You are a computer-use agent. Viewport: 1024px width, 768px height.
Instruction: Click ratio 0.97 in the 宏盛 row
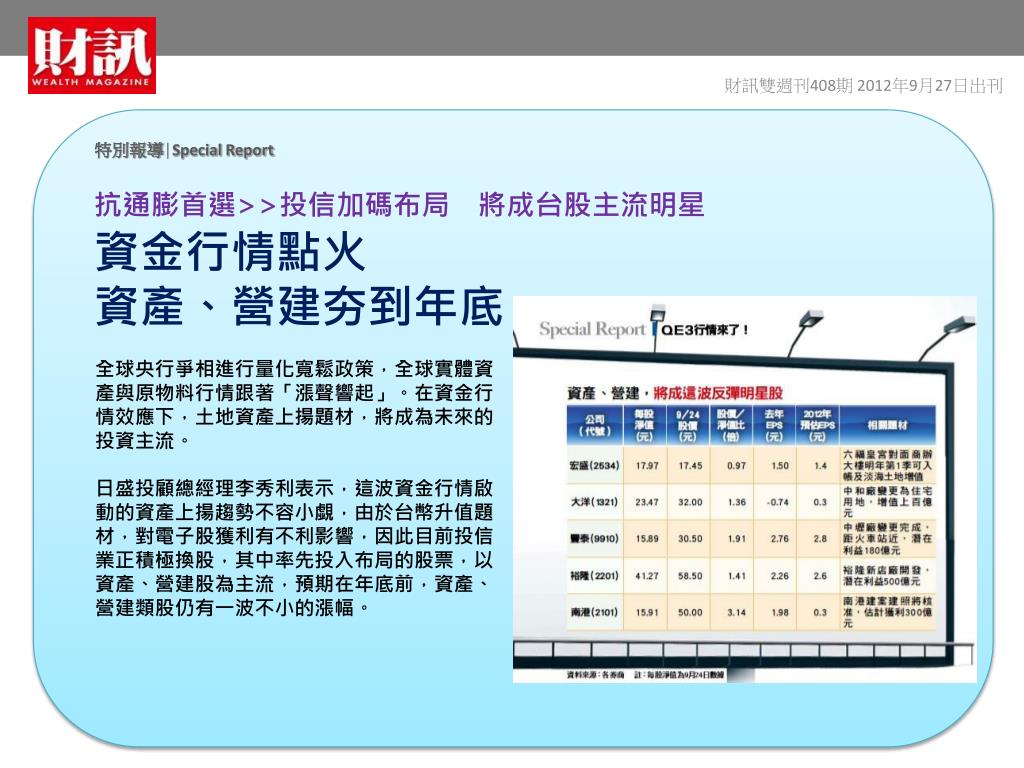pos(737,466)
